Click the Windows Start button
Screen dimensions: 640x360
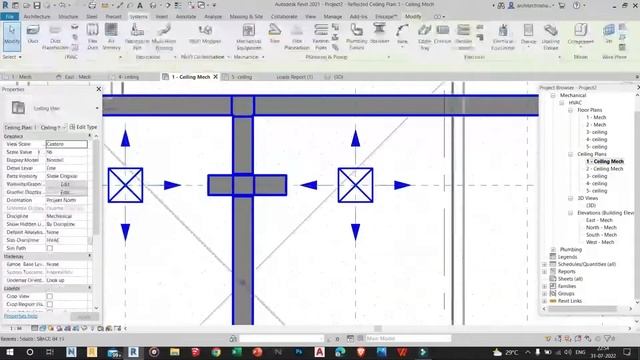pyautogui.click(x=9, y=352)
